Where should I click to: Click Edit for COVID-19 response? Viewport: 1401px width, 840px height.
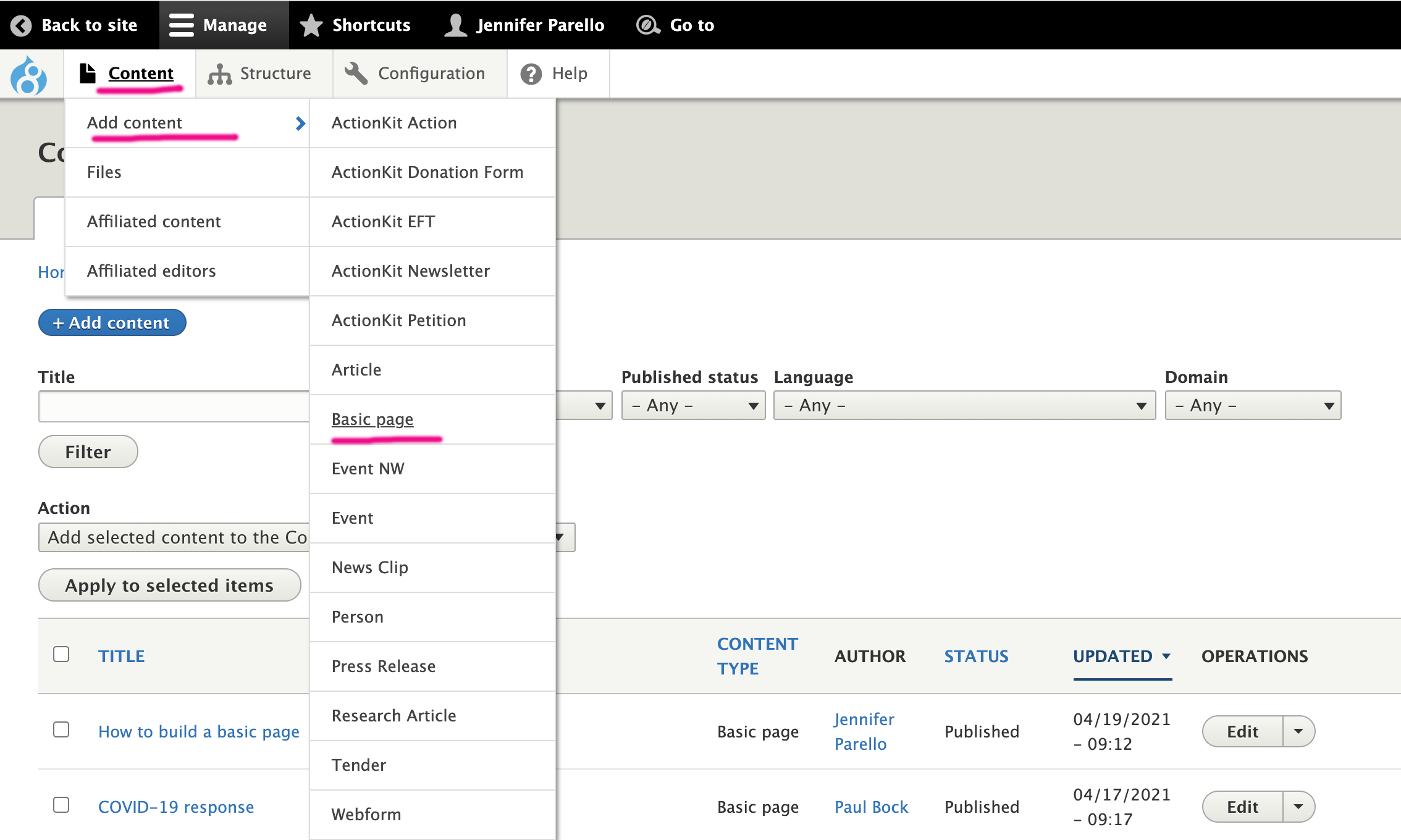1242,807
